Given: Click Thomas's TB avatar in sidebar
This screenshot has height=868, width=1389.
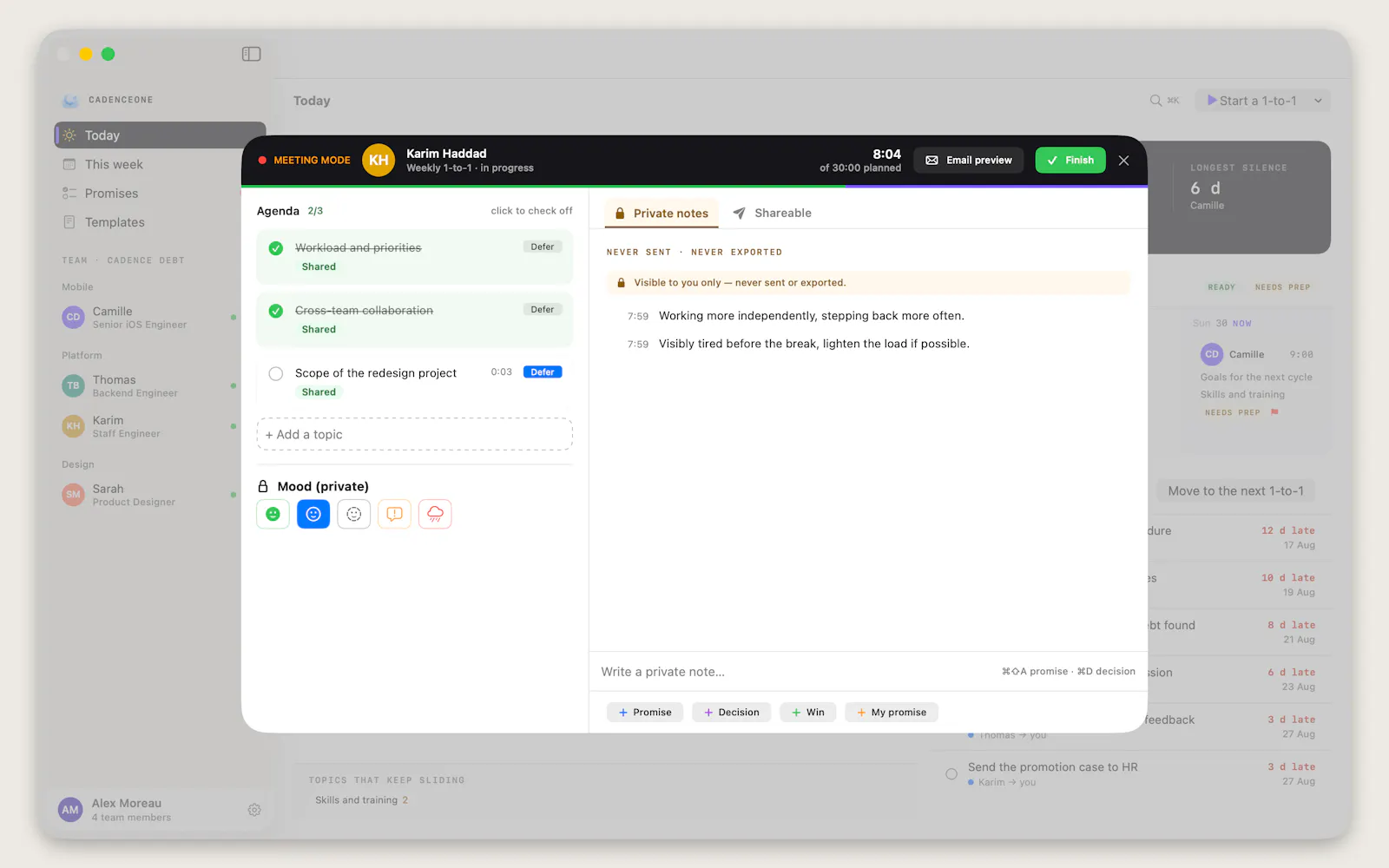Looking at the screenshot, I should (x=73, y=386).
